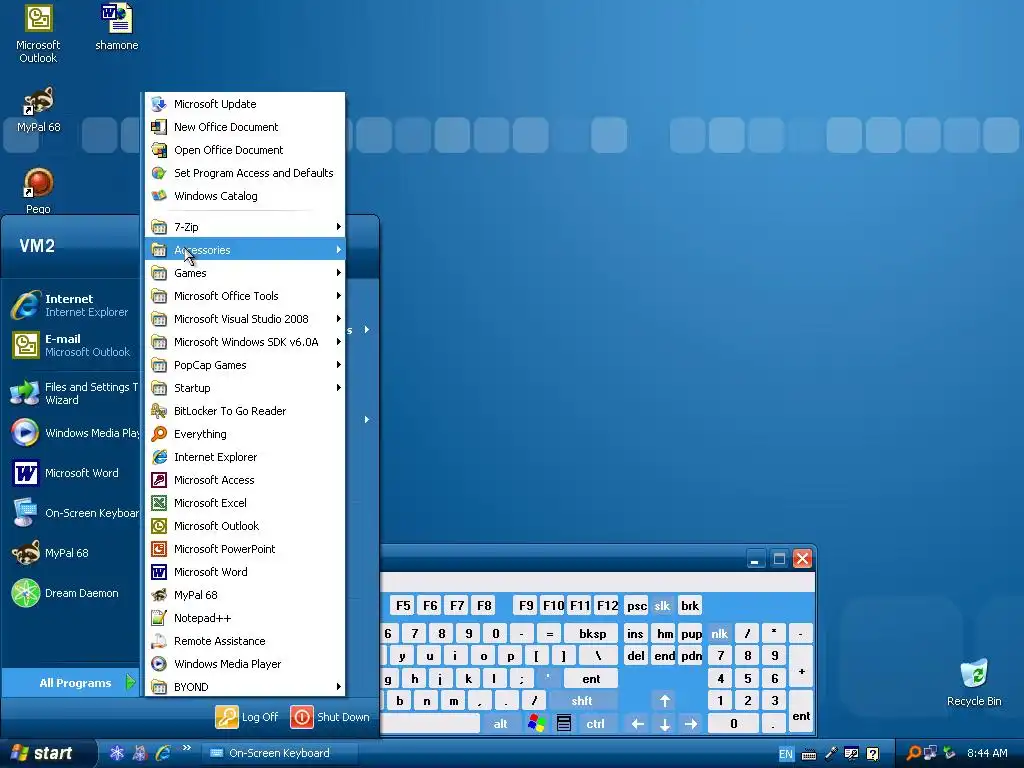Viewport: 1024px width, 768px height.
Task: Open Windows Catalog entry
Action: tap(245, 196)
